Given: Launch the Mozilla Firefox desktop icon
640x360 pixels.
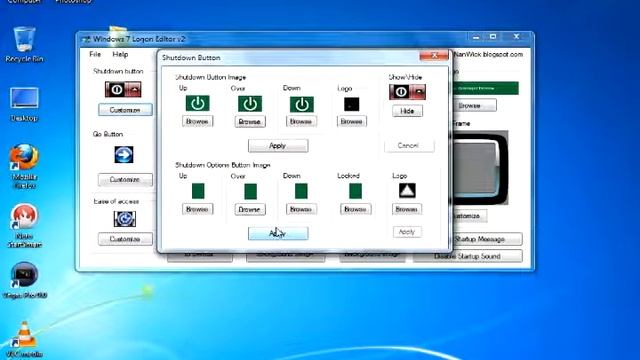Looking at the screenshot, I should 24,166.
